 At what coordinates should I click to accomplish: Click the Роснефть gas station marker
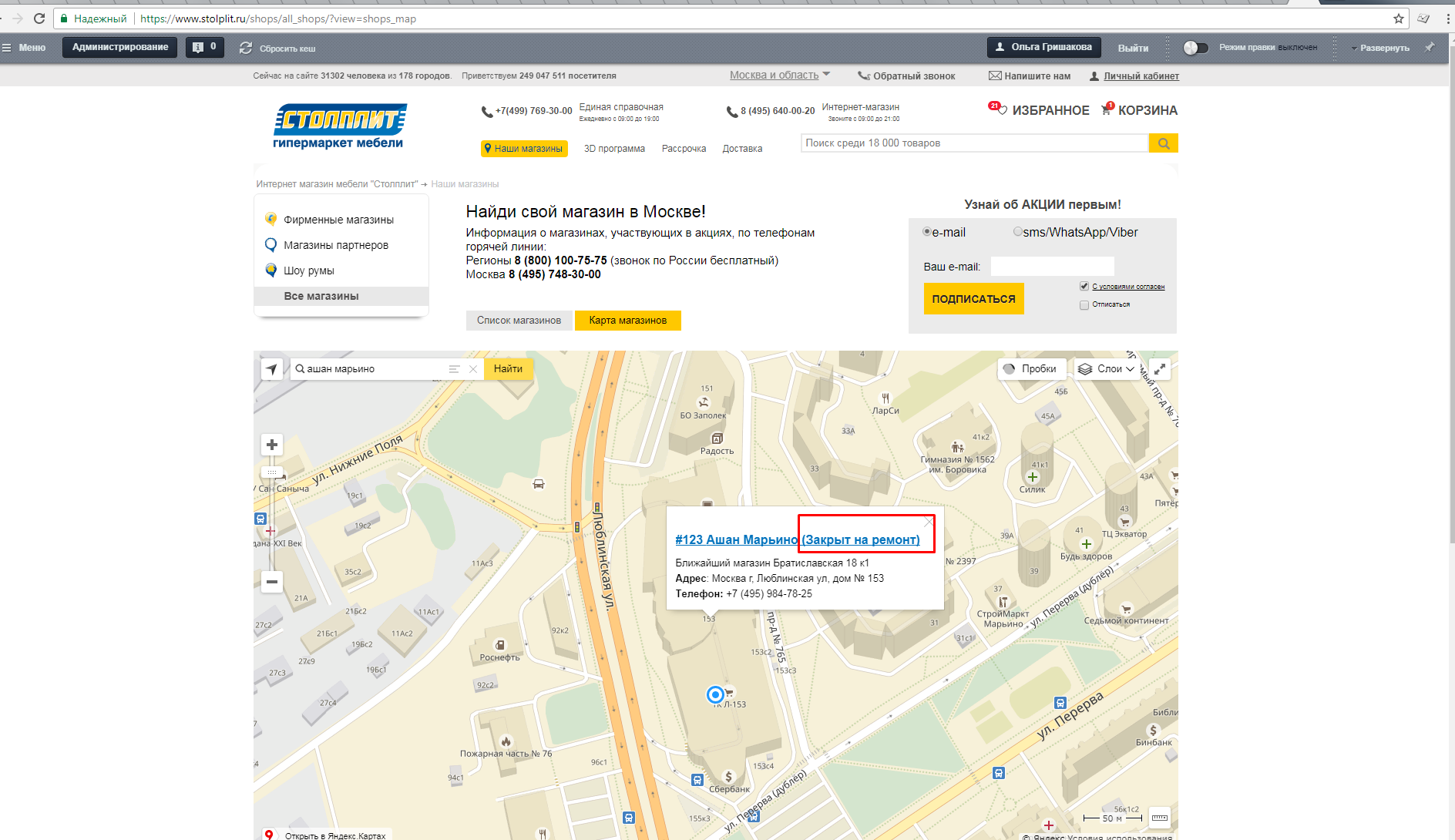coord(500,645)
